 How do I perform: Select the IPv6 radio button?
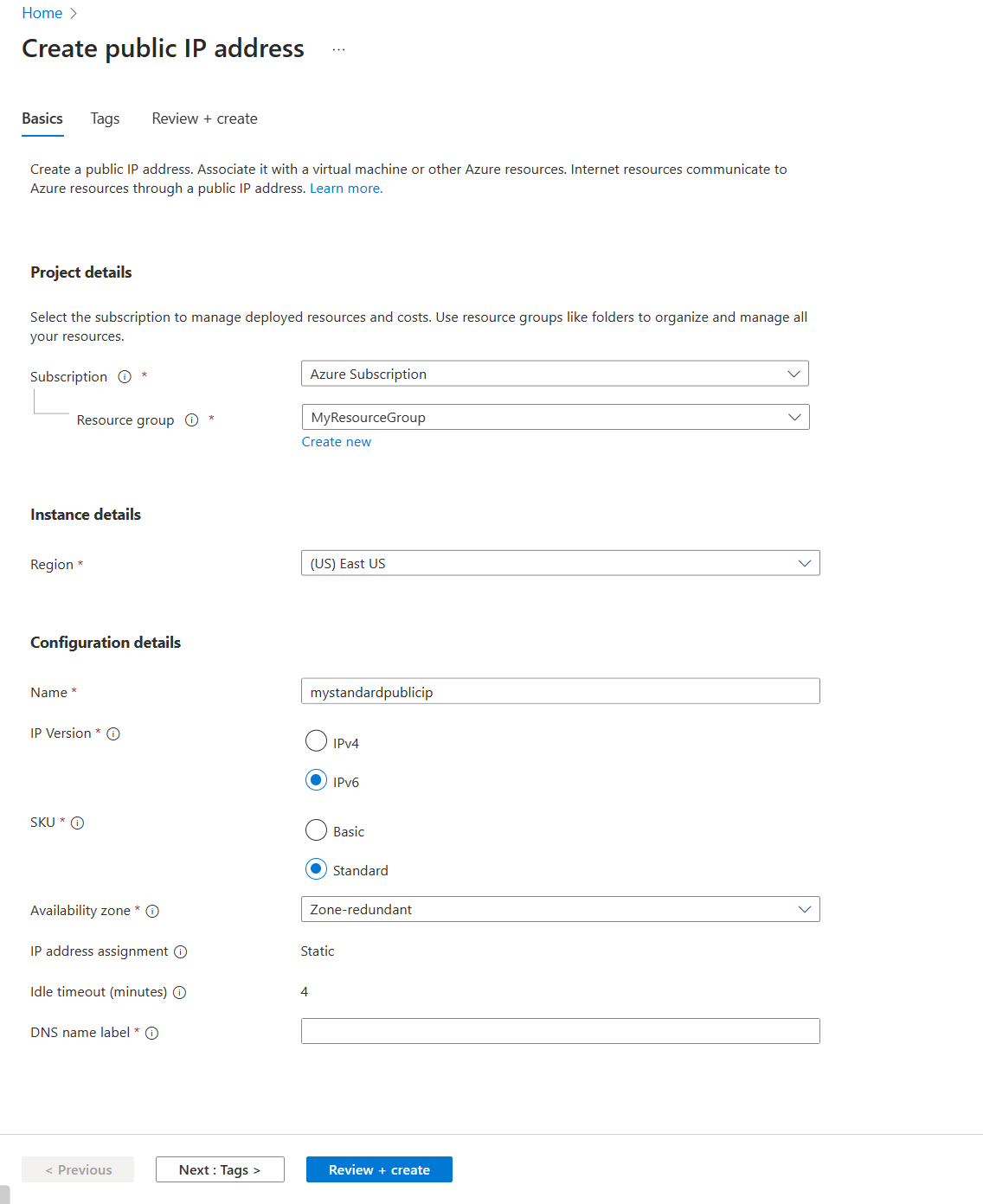(316, 780)
